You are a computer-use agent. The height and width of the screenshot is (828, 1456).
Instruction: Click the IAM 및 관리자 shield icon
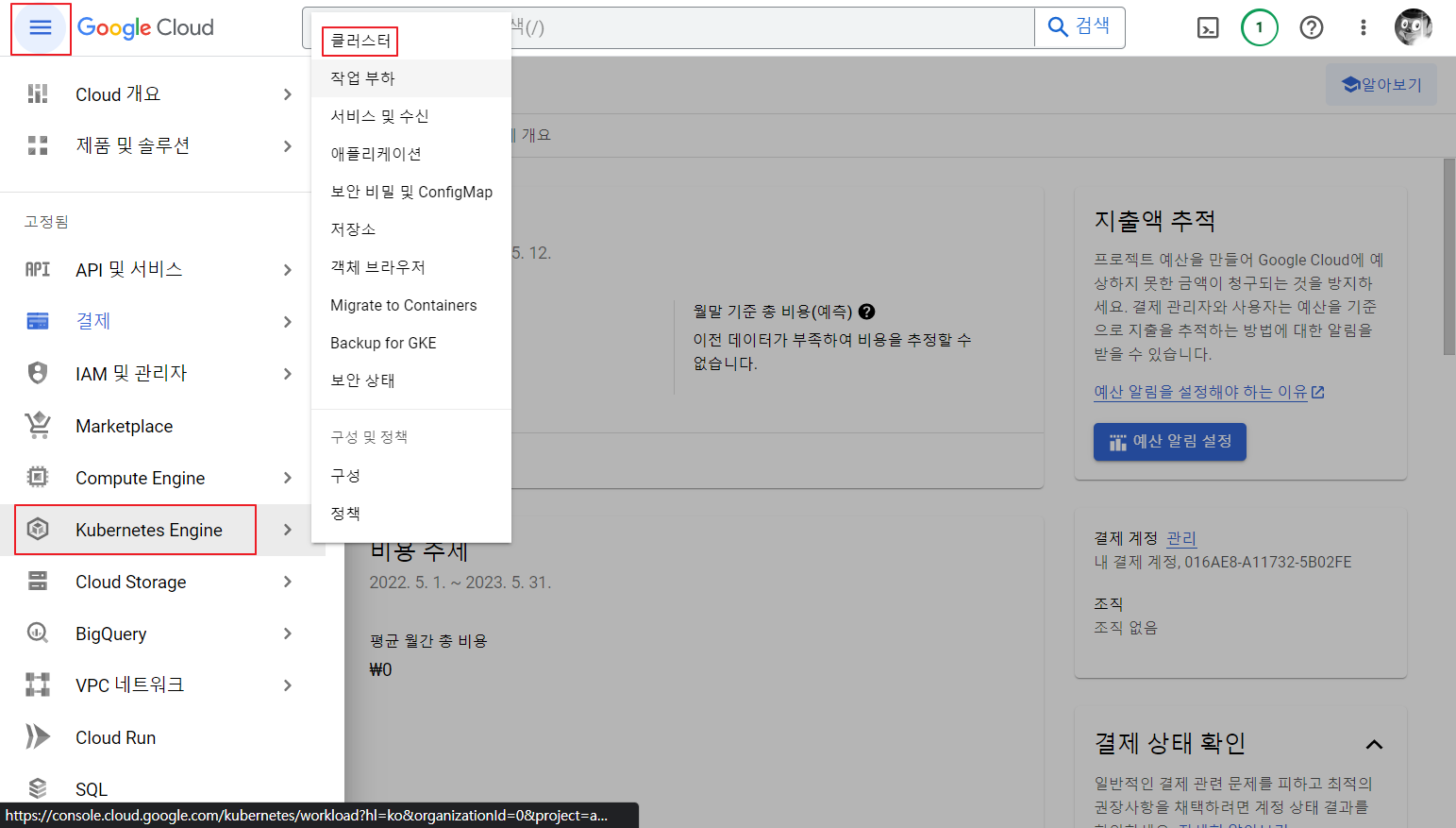(38, 373)
